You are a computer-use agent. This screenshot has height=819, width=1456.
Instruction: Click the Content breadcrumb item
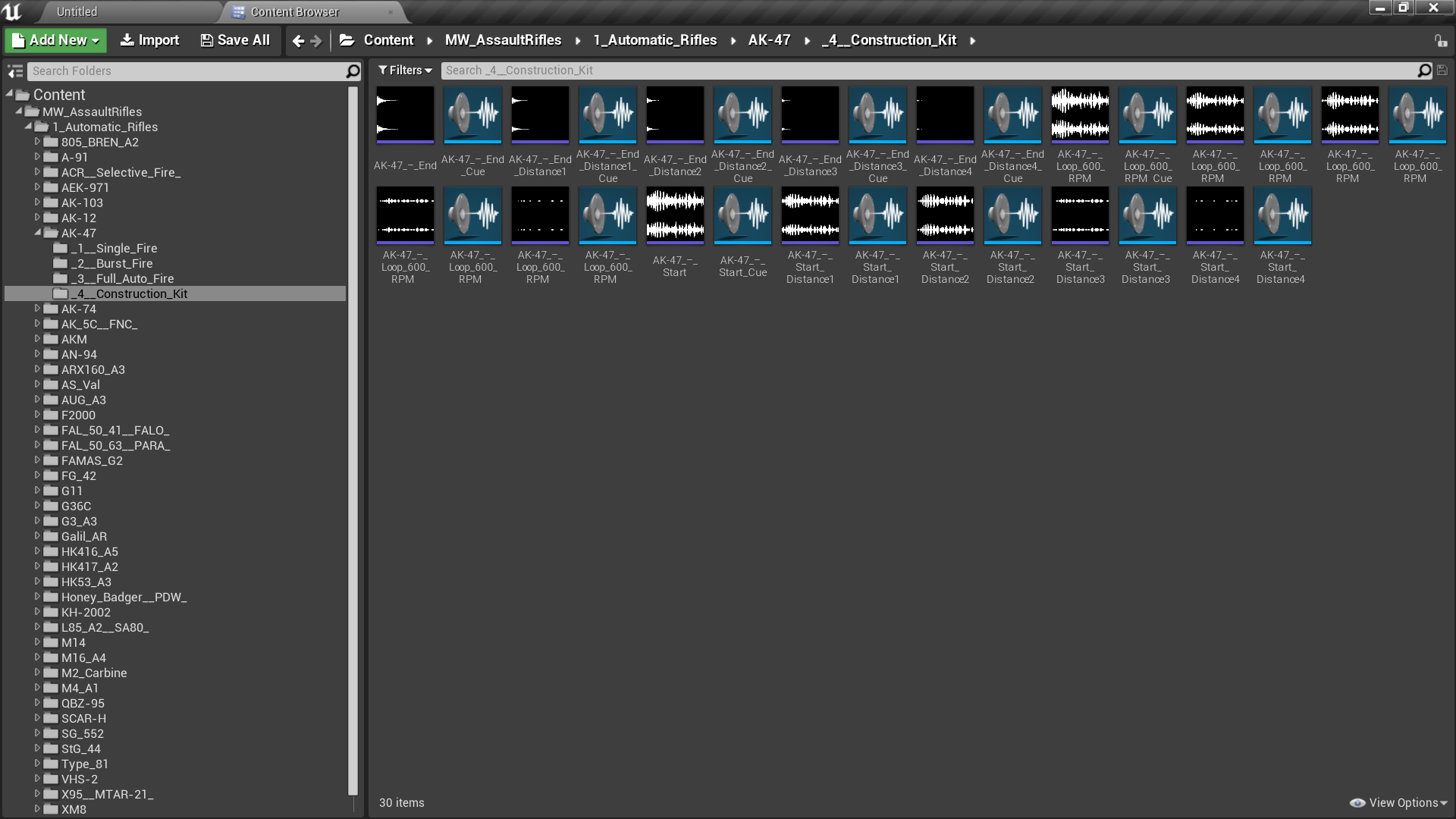point(388,39)
